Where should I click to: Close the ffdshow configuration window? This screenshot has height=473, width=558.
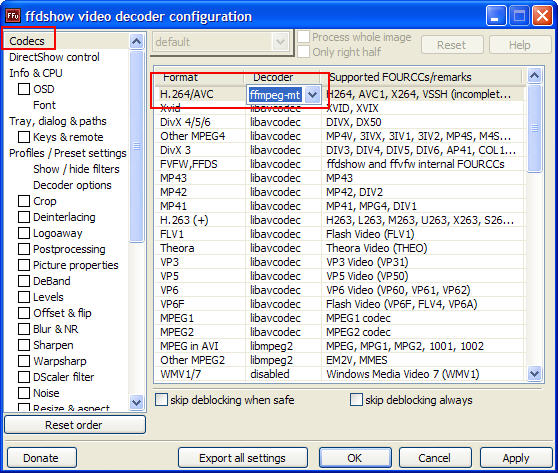(x=542, y=16)
